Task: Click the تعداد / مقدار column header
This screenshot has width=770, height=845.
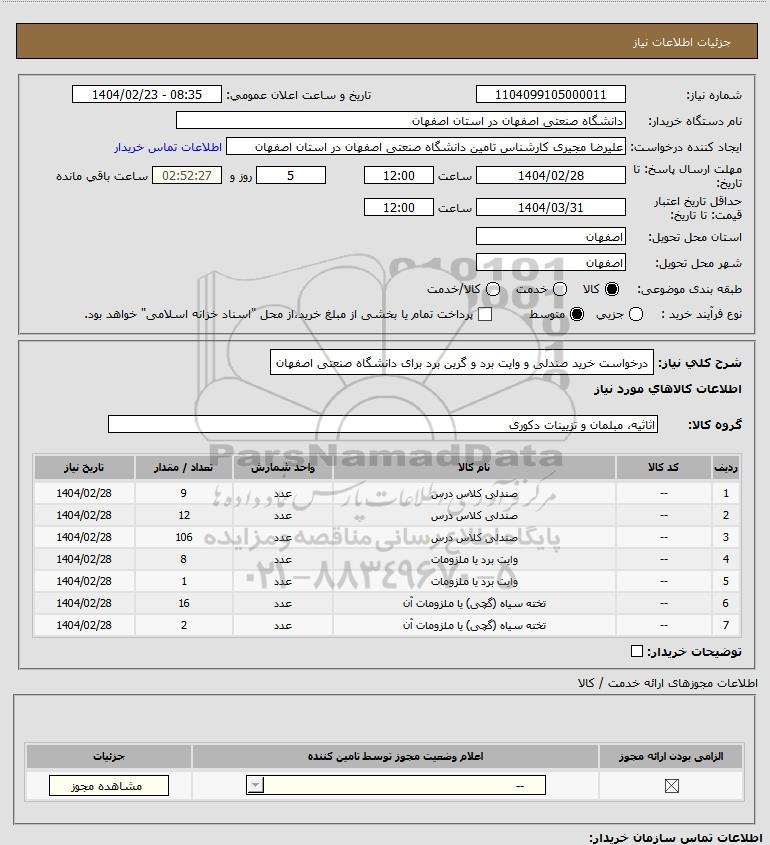Action: click(183, 467)
